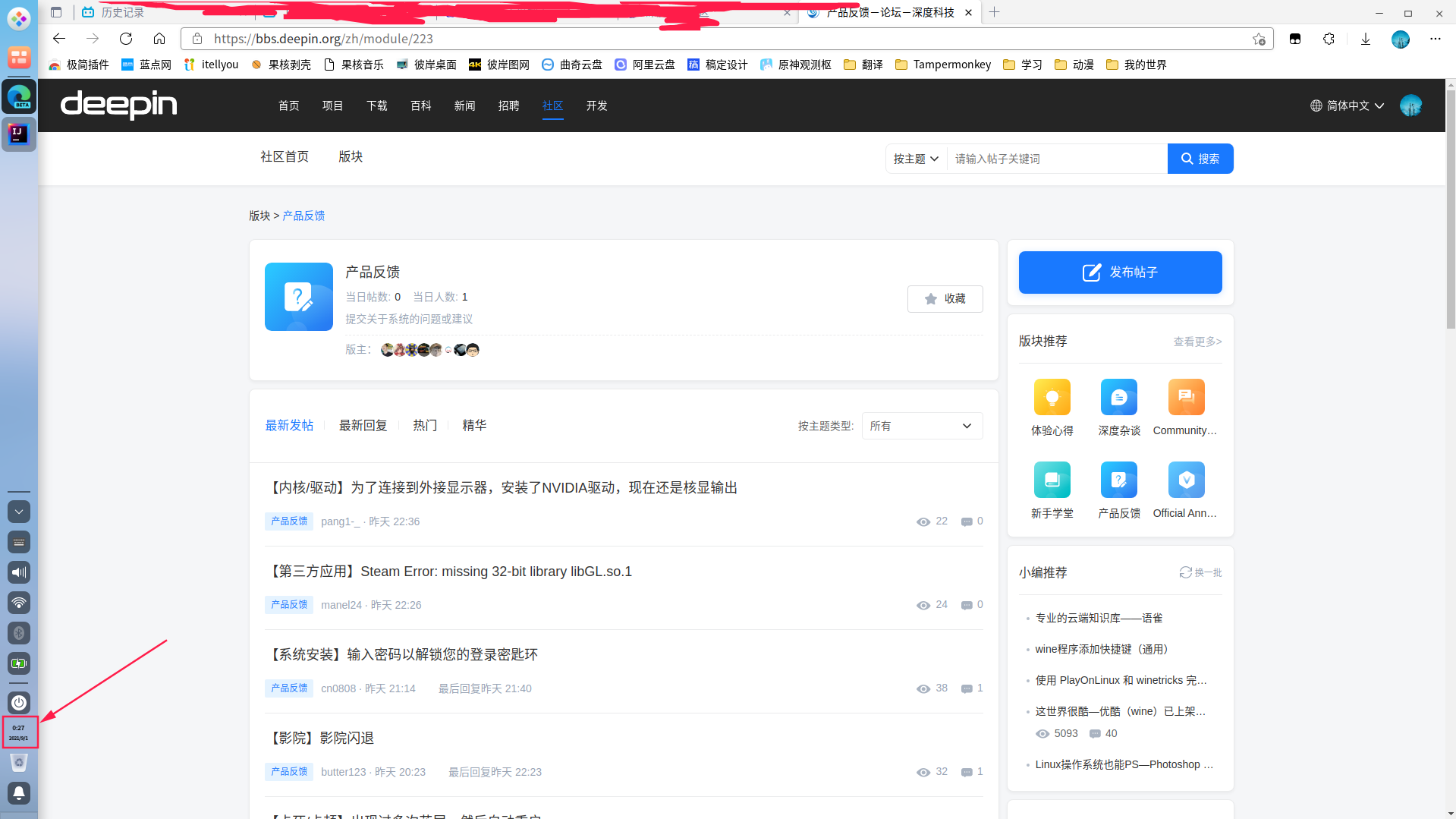Open the 简体中文 language dropdown
The width and height of the screenshot is (1456, 819).
pos(1348,106)
